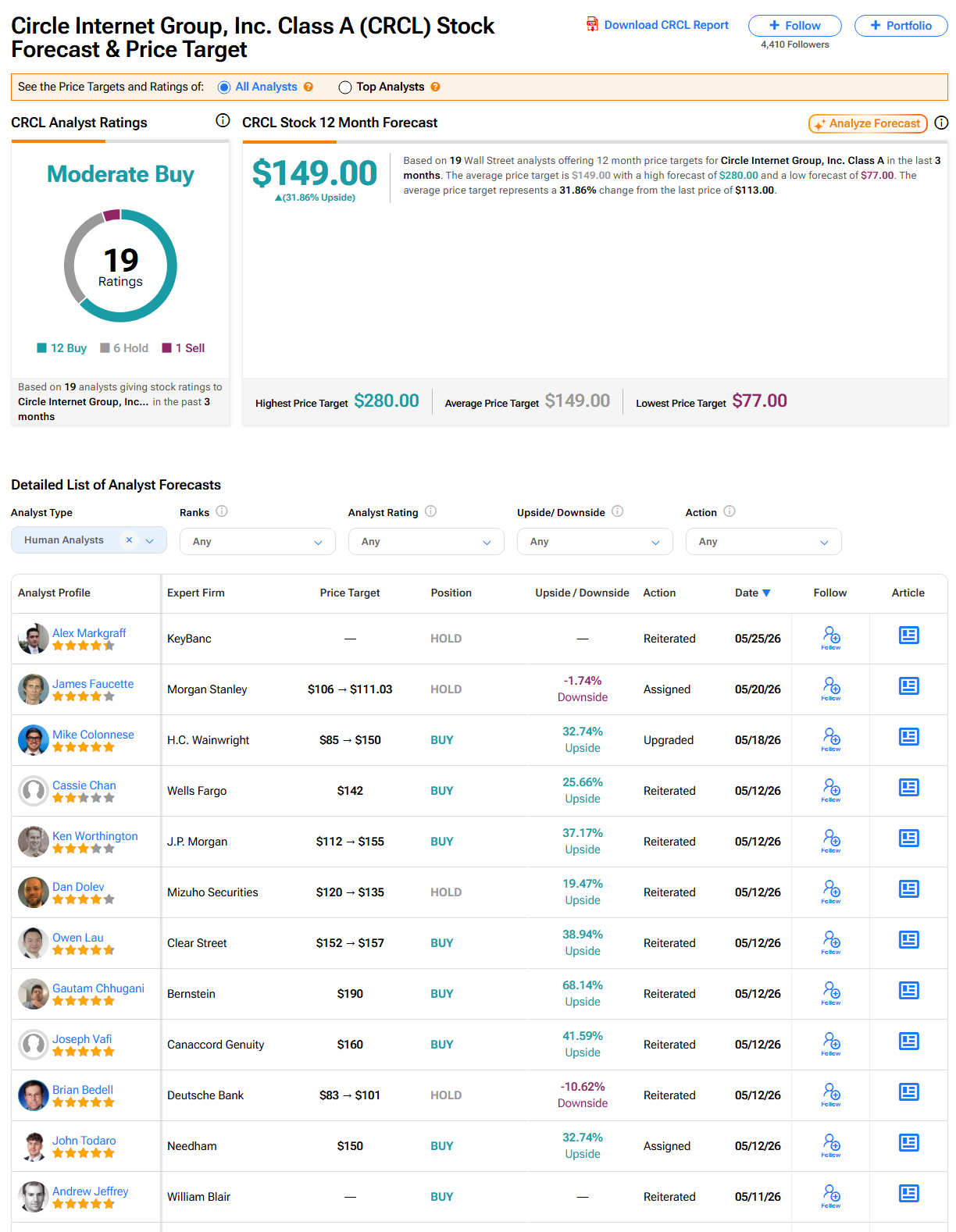The width and height of the screenshot is (956, 1232).
Task: Click the Position column header
Action: pyautogui.click(x=451, y=593)
